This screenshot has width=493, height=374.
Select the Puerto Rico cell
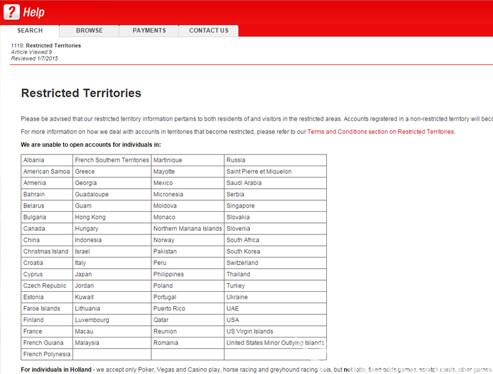click(x=188, y=308)
